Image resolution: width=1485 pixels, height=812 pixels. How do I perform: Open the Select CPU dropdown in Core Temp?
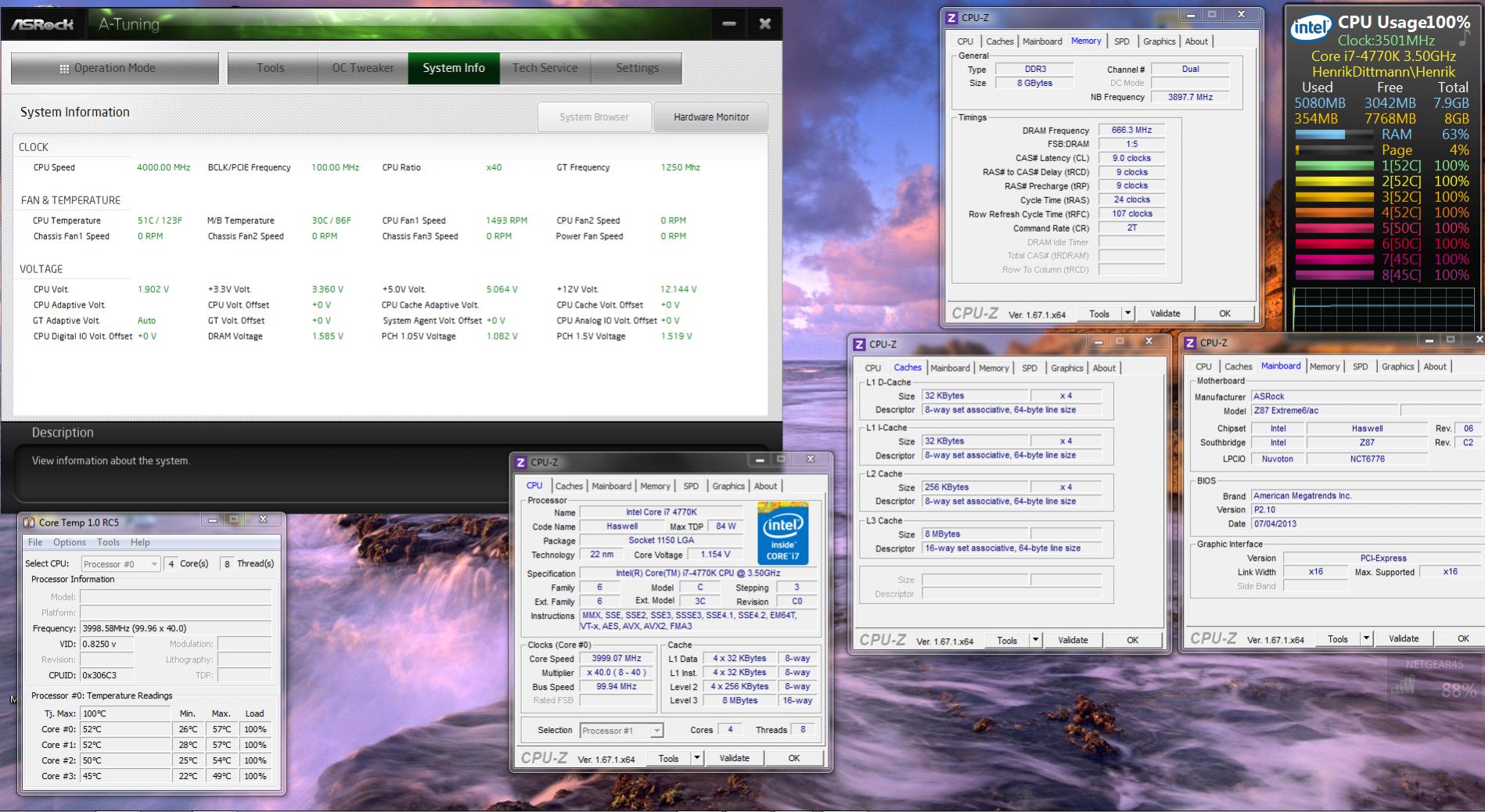click(120, 564)
